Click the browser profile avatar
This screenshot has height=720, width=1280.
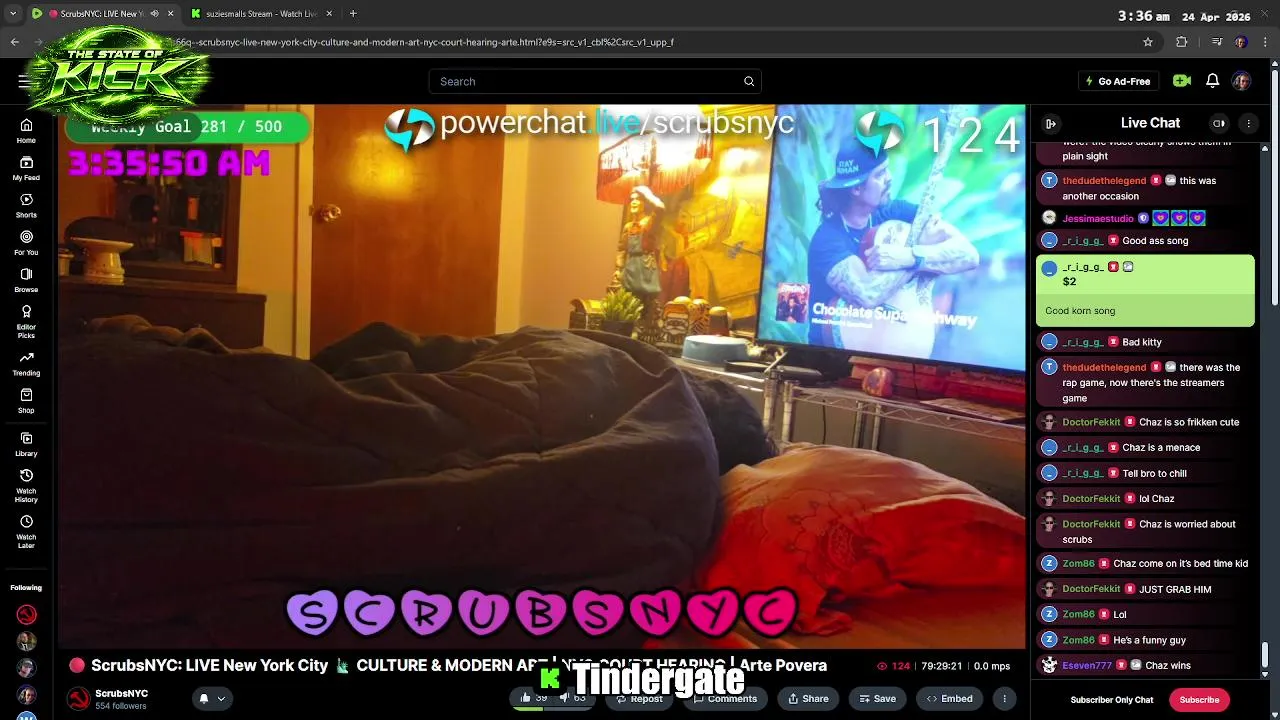(1241, 42)
